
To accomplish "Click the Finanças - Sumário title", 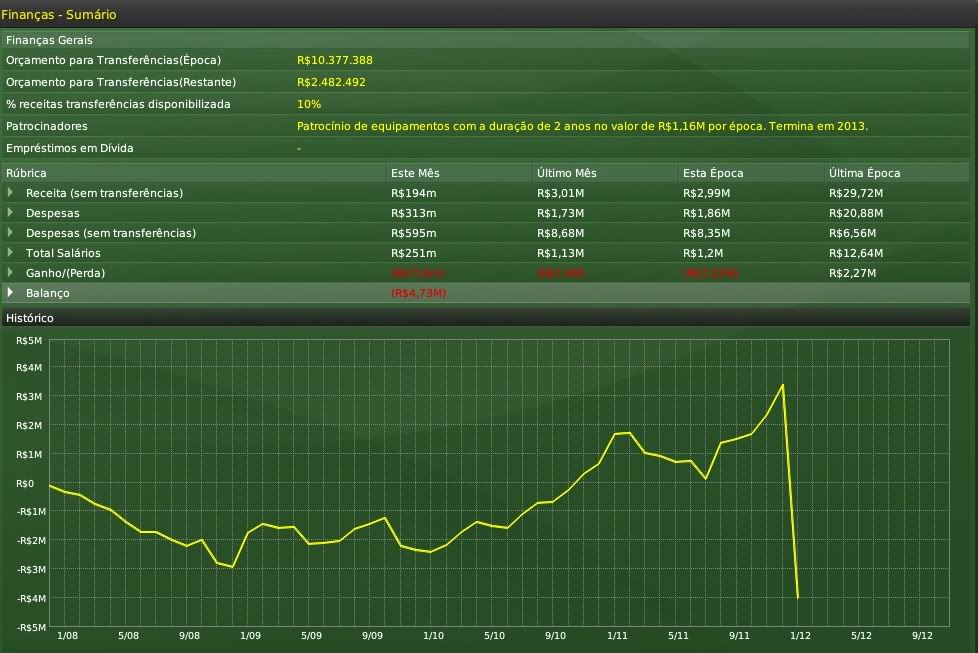I will coord(58,14).
